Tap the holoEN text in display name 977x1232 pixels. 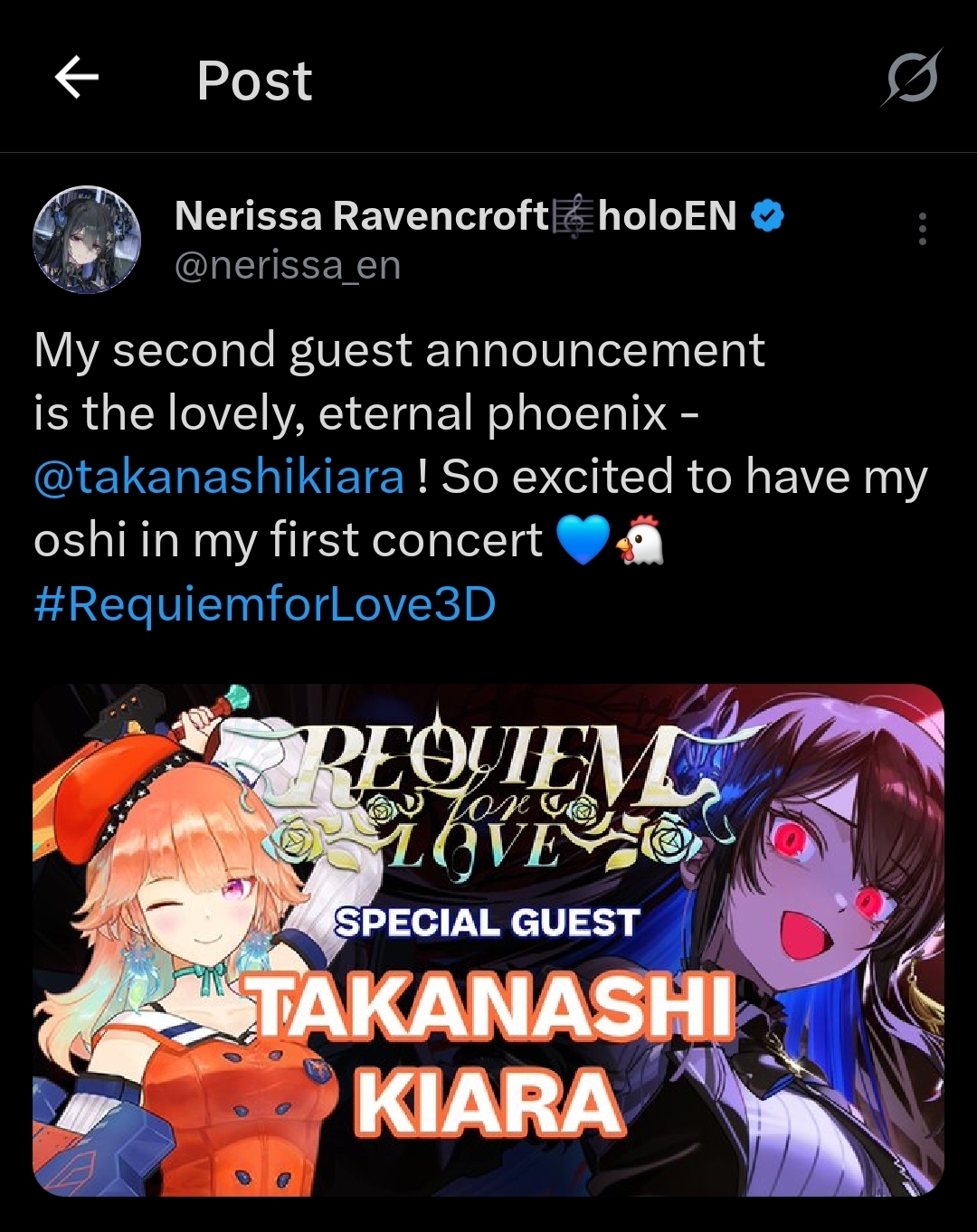668,215
